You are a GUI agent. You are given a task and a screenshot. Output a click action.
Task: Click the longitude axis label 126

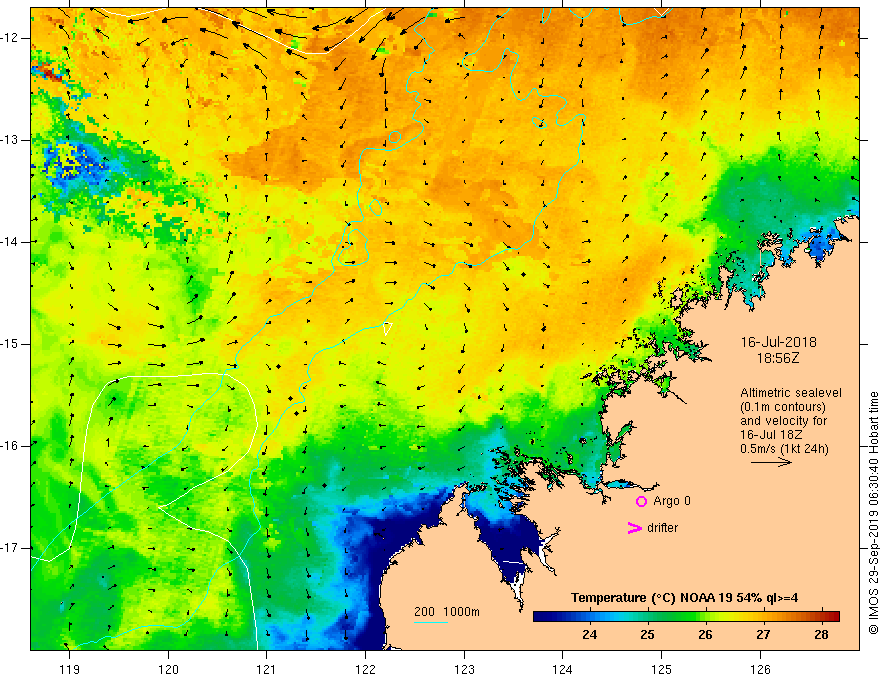pos(760,669)
